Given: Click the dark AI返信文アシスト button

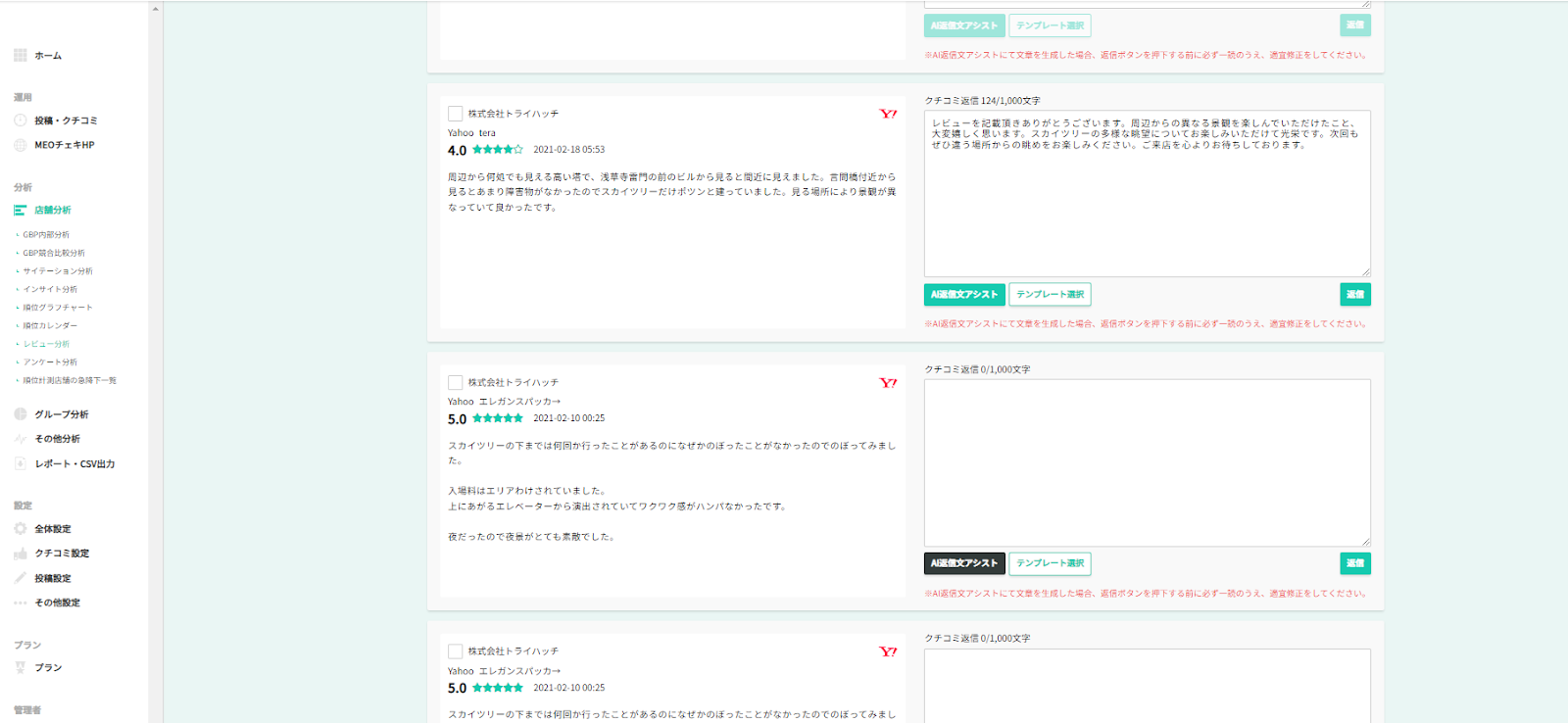Looking at the screenshot, I should 964,563.
